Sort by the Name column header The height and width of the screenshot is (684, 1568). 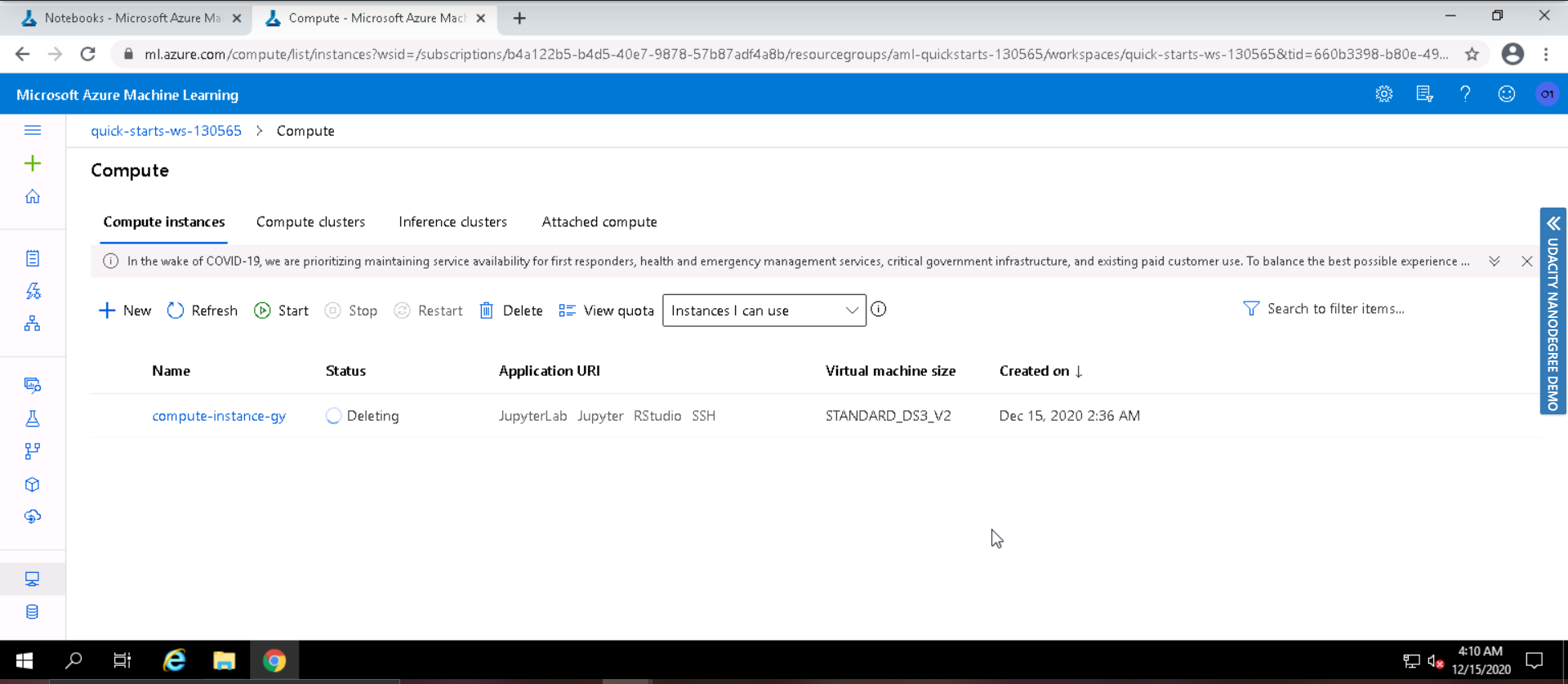[x=171, y=371]
